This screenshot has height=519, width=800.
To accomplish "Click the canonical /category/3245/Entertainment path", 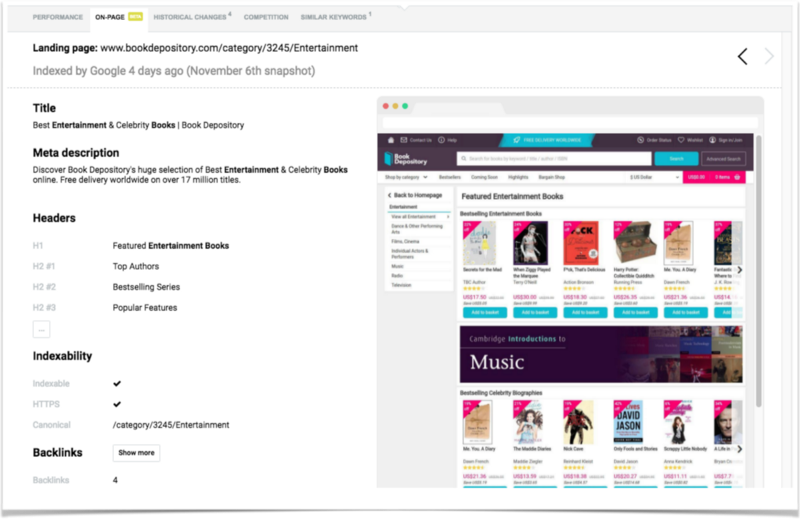I will [171, 425].
